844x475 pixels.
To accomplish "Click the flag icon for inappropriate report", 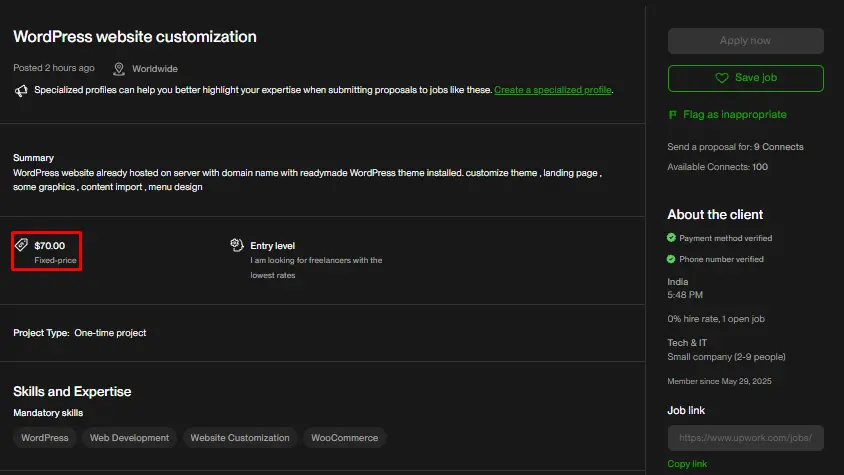I will [x=673, y=115].
